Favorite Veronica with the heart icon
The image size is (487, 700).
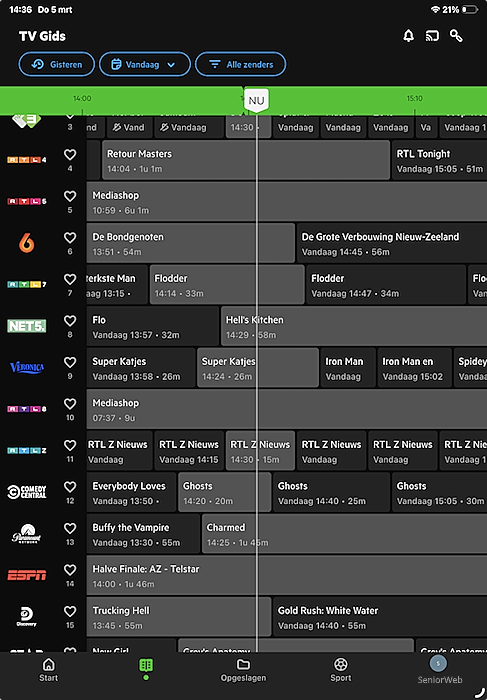click(x=70, y=362)
